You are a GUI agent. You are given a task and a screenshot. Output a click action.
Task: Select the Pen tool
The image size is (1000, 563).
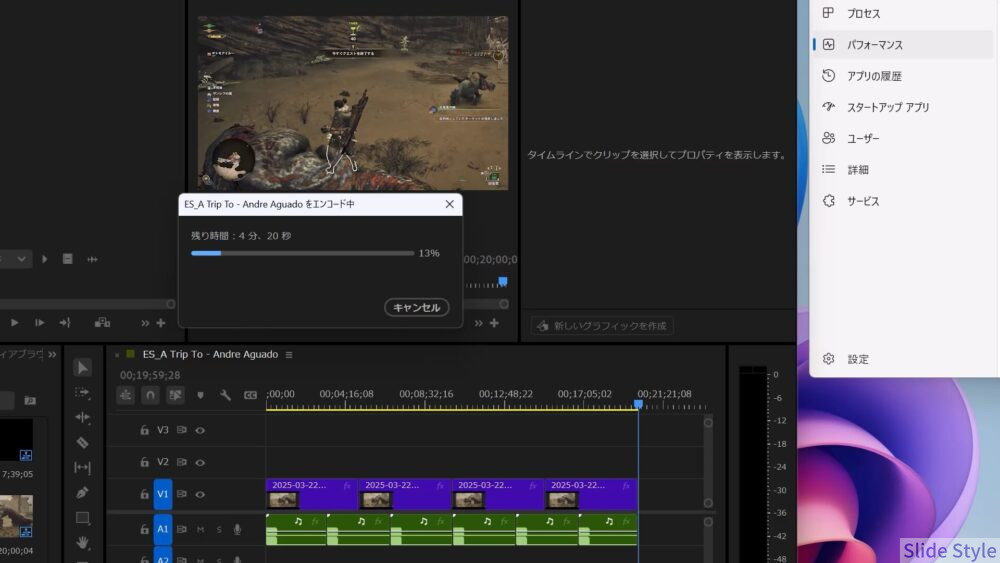tap(82, 492)
